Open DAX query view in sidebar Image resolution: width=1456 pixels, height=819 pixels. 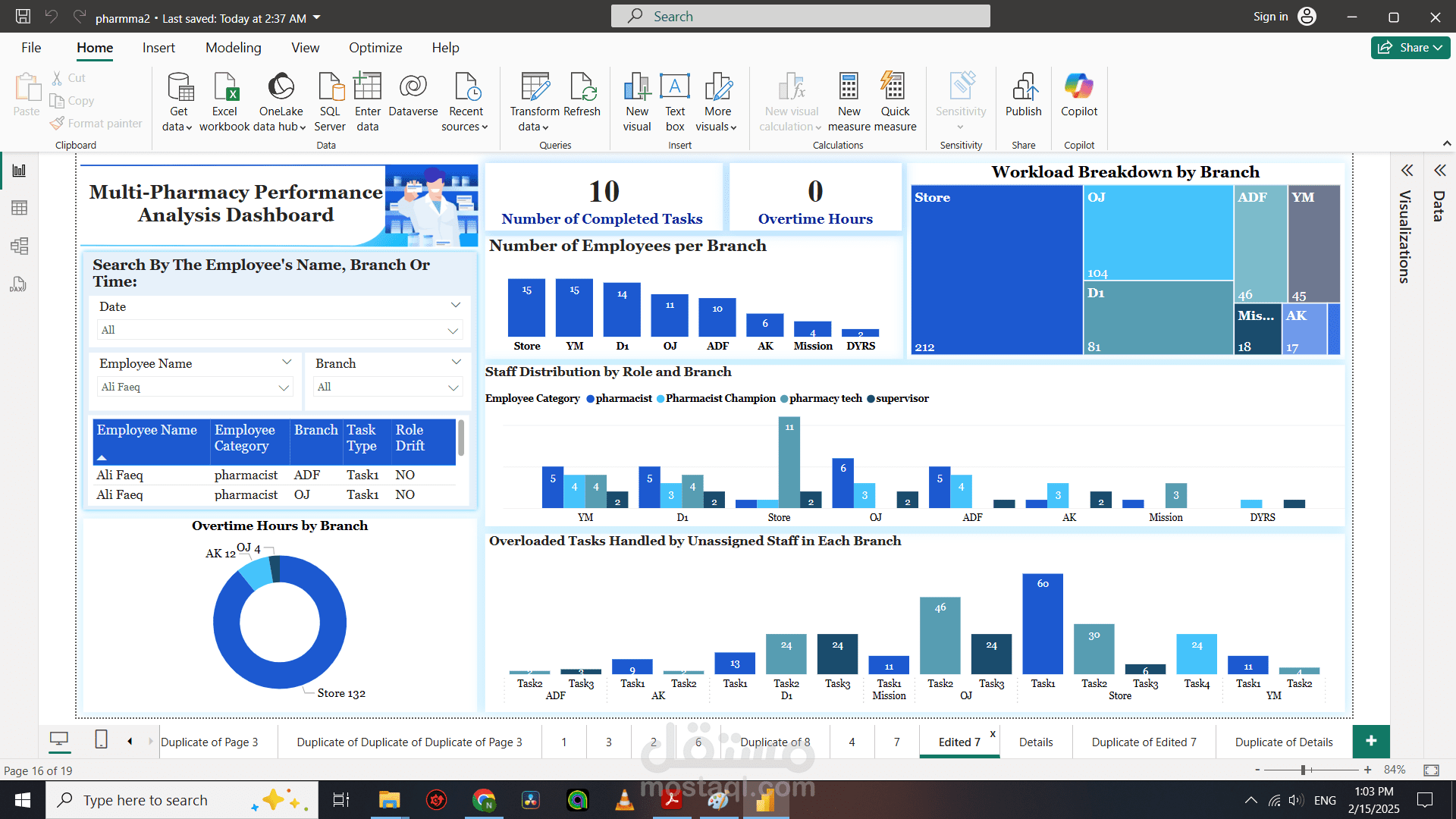click(19, 284)
